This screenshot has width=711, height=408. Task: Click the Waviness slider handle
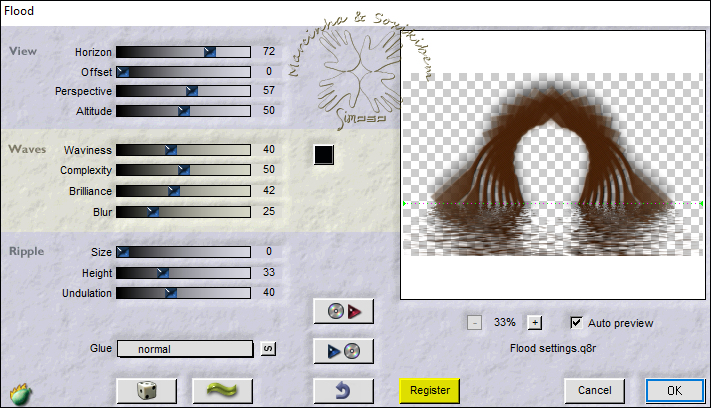170,149
